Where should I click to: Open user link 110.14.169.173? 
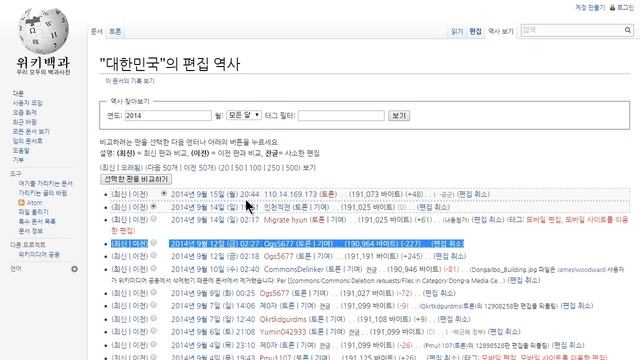tap(290, 194)
